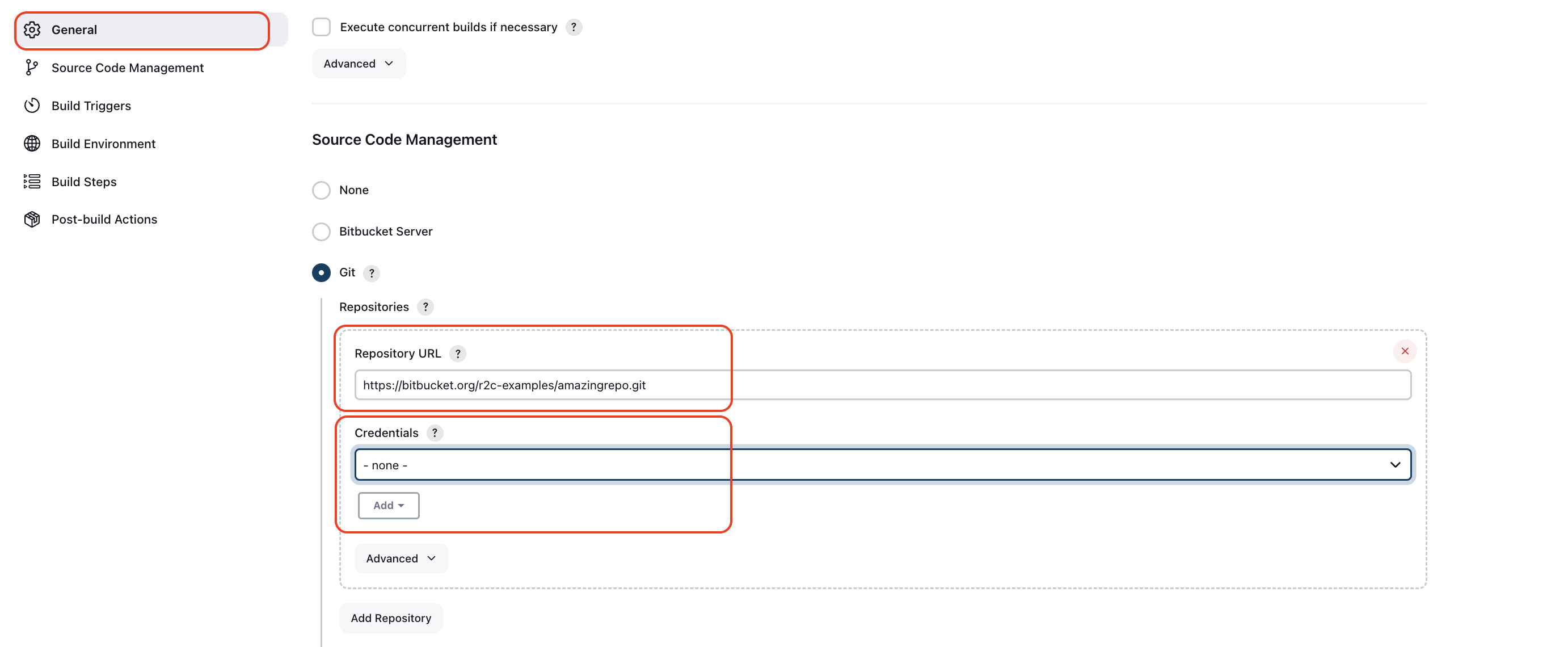The height and width of the screenshot is (647, 1568).
Task: Navigate to Post-build Actions section
Action: [104, 219]
